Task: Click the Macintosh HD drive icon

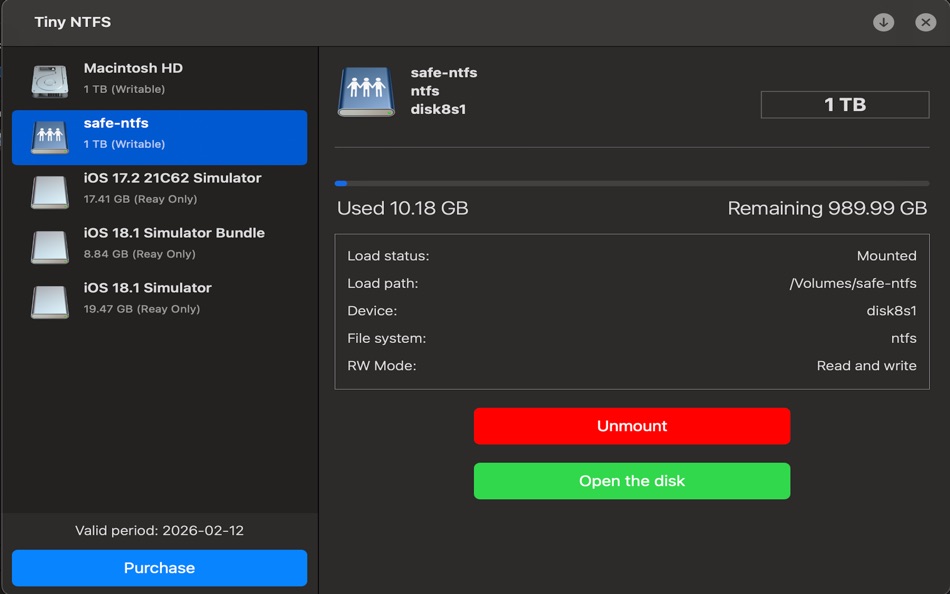Action: pyautogui.click(x=50, y=81)
